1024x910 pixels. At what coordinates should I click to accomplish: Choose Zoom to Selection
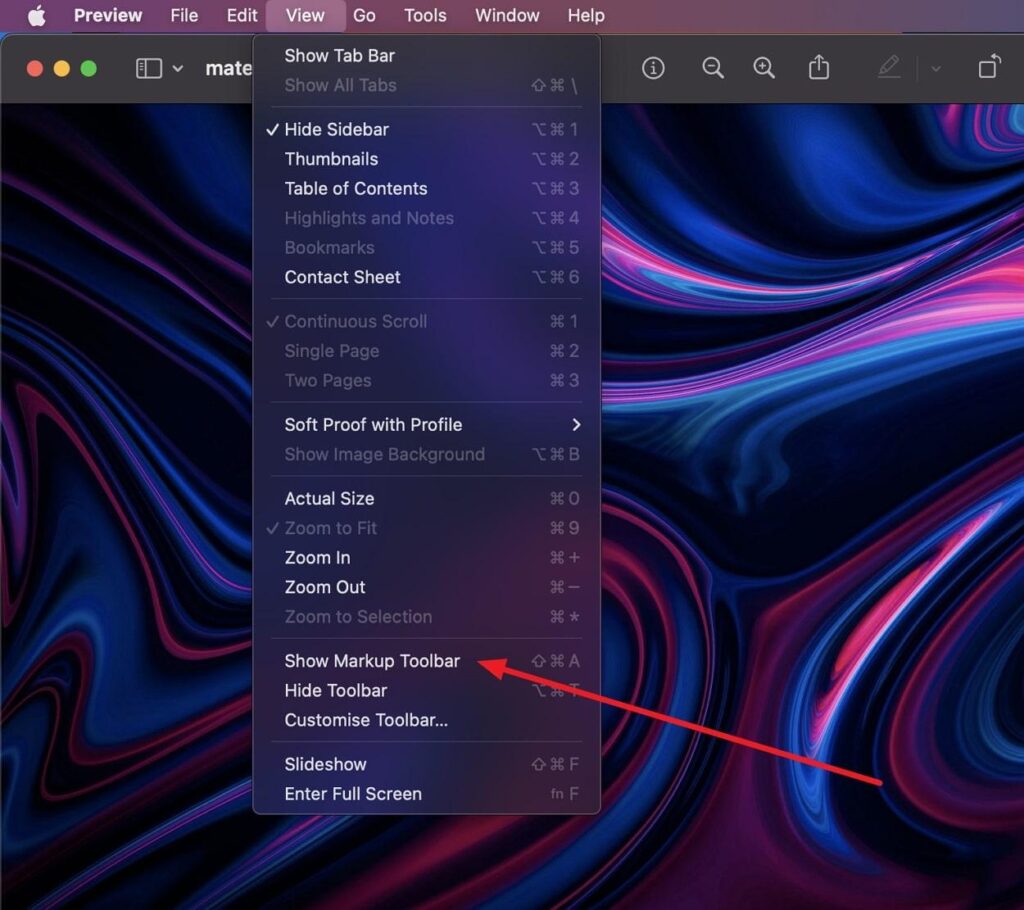coord(426,617)
